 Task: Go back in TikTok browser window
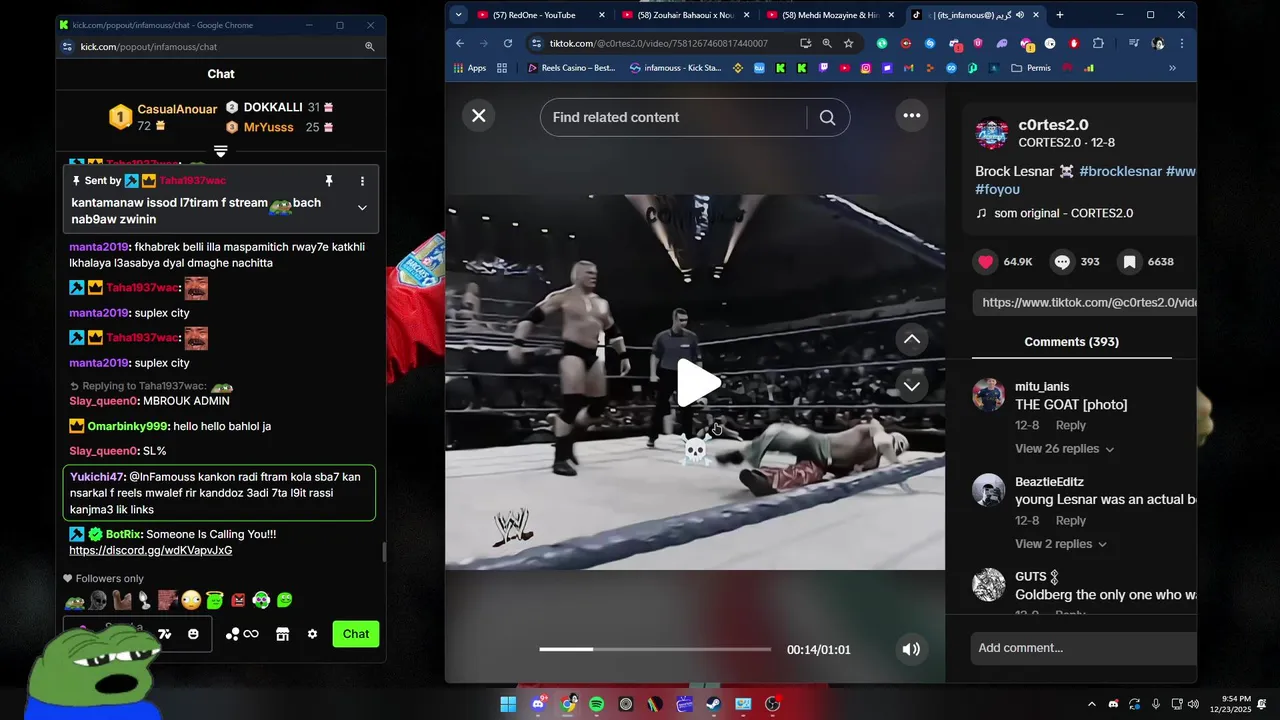[x=460, y=43]
